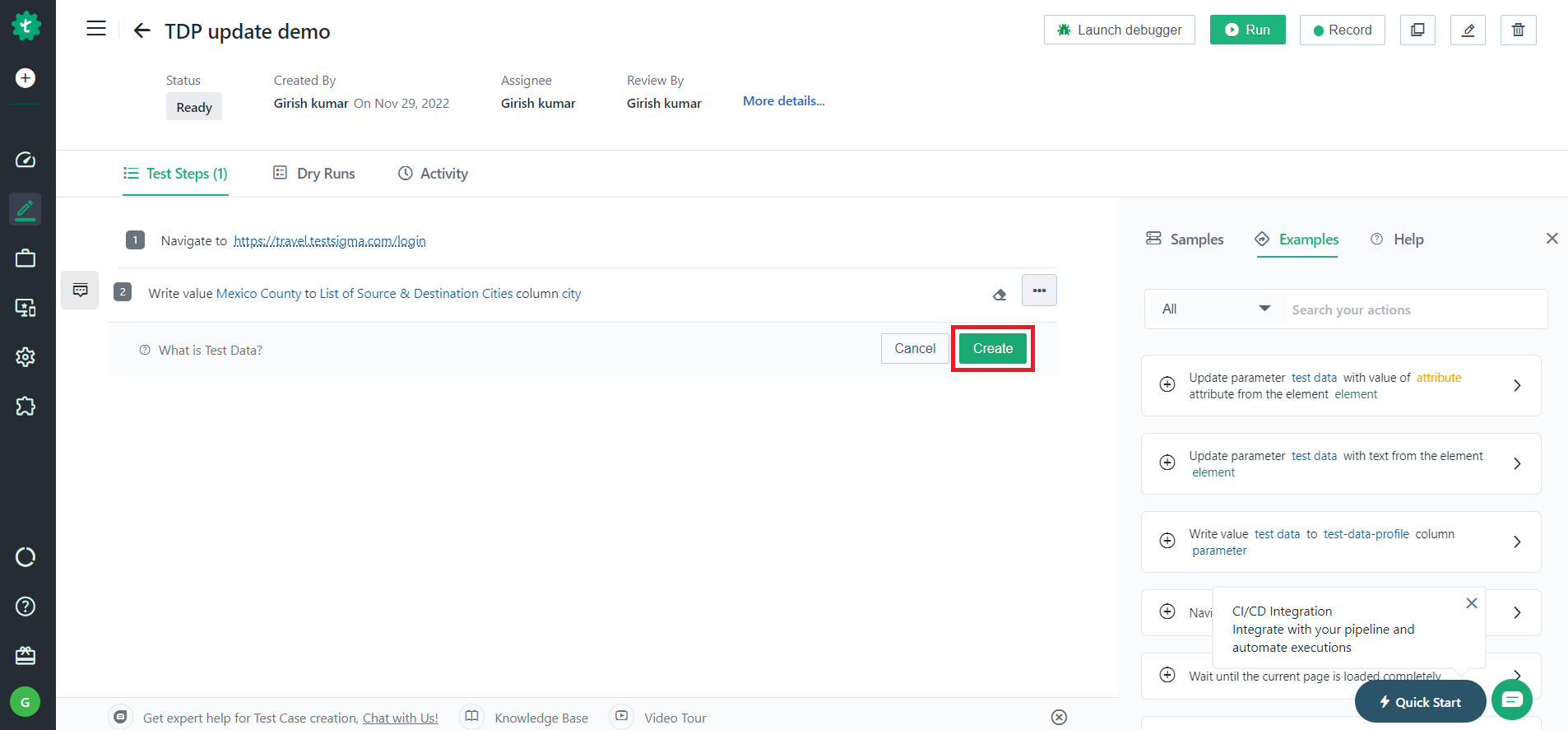Image resolution: width=1568 pixels, height=730 pixels.
Task: Click the Quick Start button
Action: click(x=1421, y=702)
